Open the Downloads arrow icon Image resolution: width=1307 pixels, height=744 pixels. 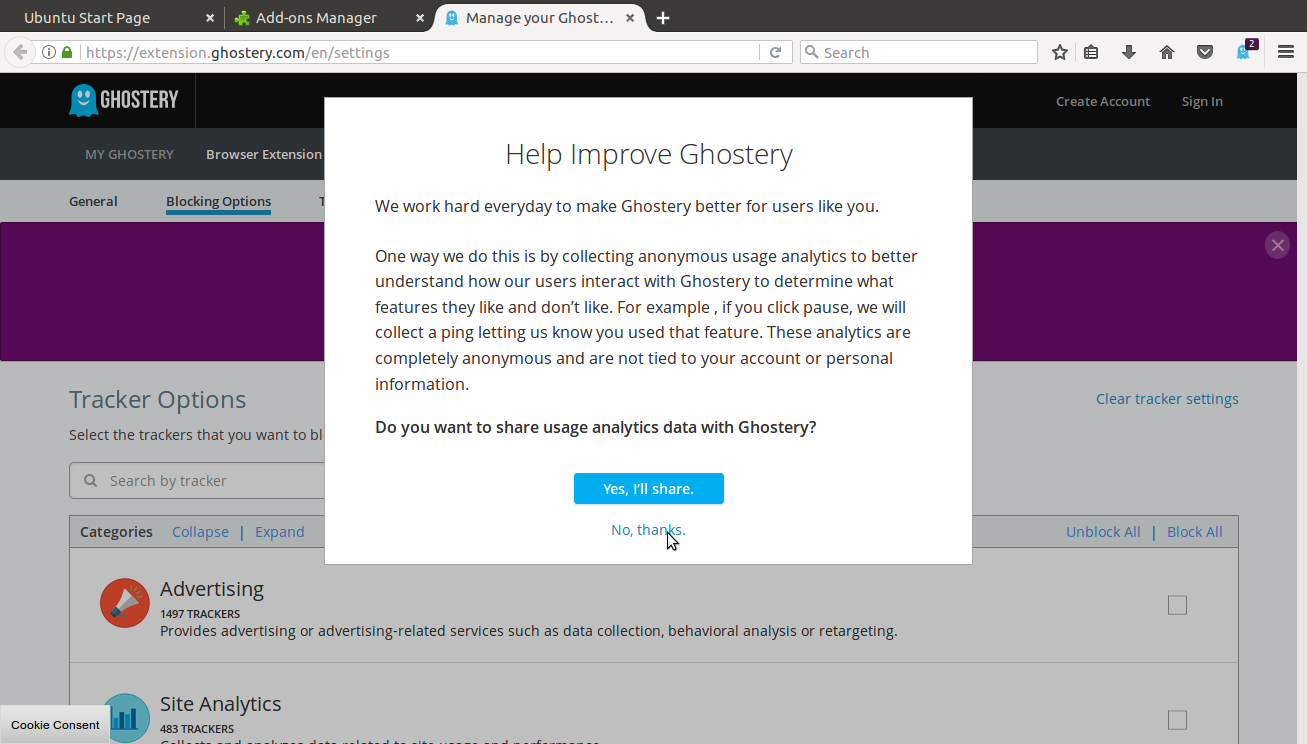1129,52
